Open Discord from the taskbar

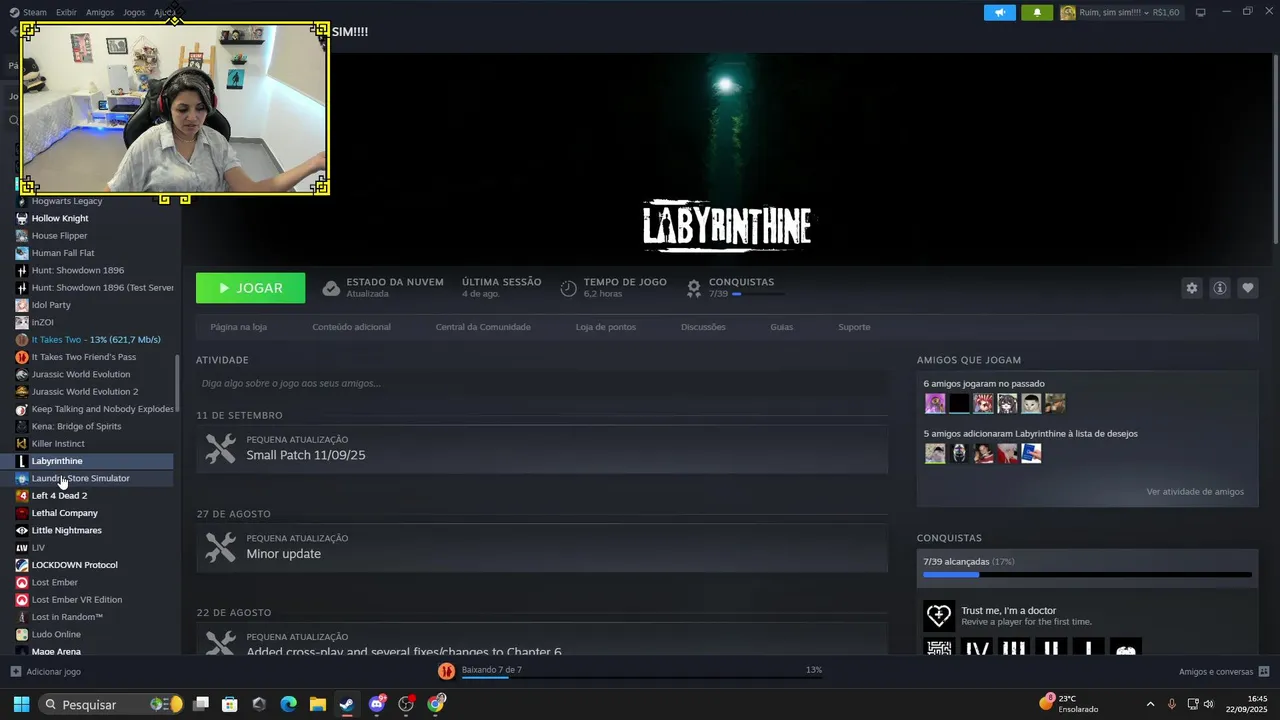click(x=377, y=704)
